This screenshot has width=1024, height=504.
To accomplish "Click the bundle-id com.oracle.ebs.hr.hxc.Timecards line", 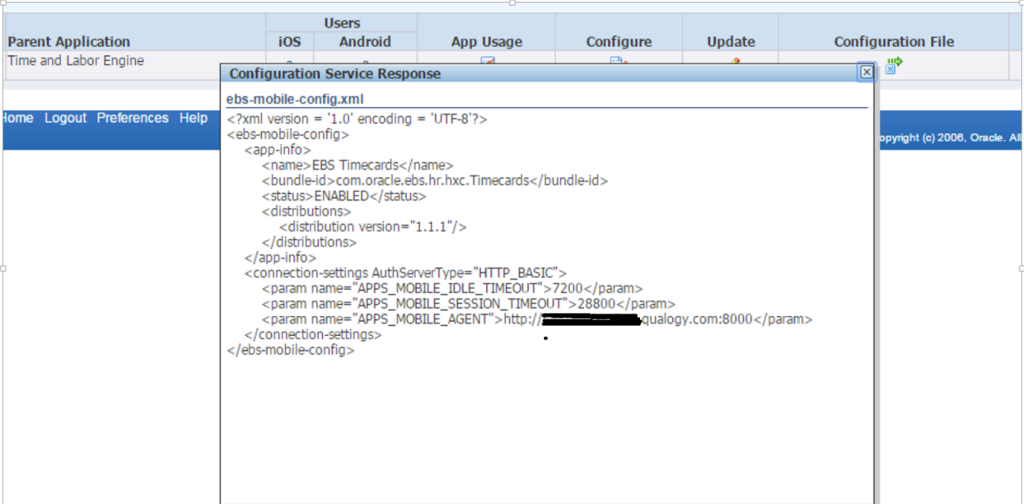I will (x=435, y=181).
